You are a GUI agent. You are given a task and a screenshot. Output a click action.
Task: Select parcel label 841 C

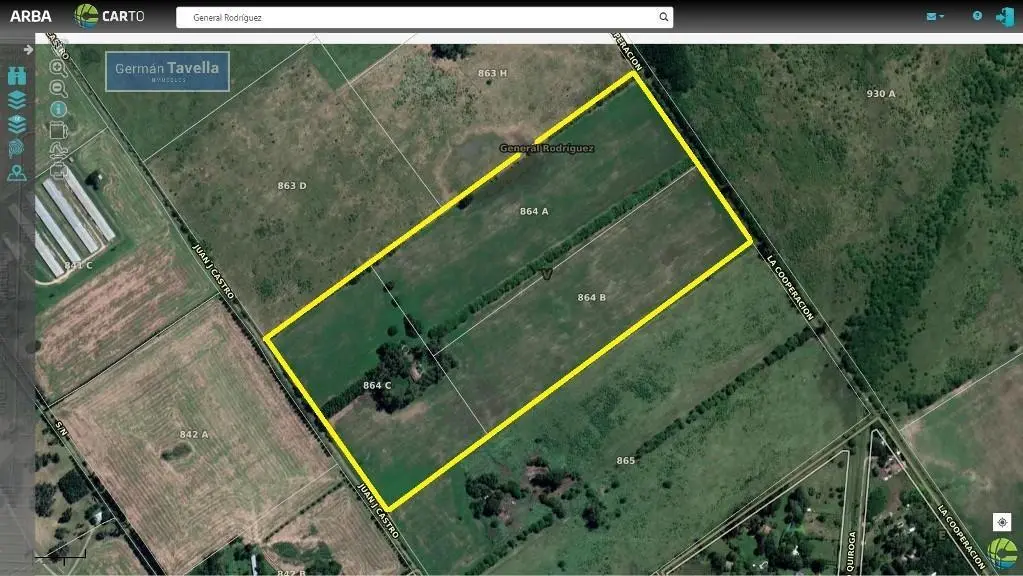click(78, 265)
